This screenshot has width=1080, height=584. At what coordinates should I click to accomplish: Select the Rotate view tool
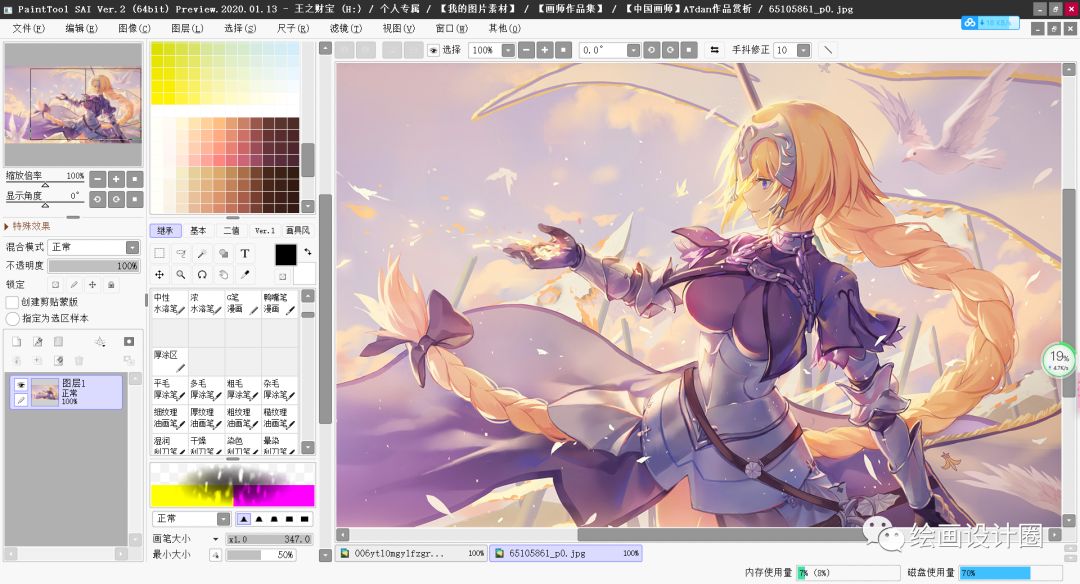(x=202, y=274)
